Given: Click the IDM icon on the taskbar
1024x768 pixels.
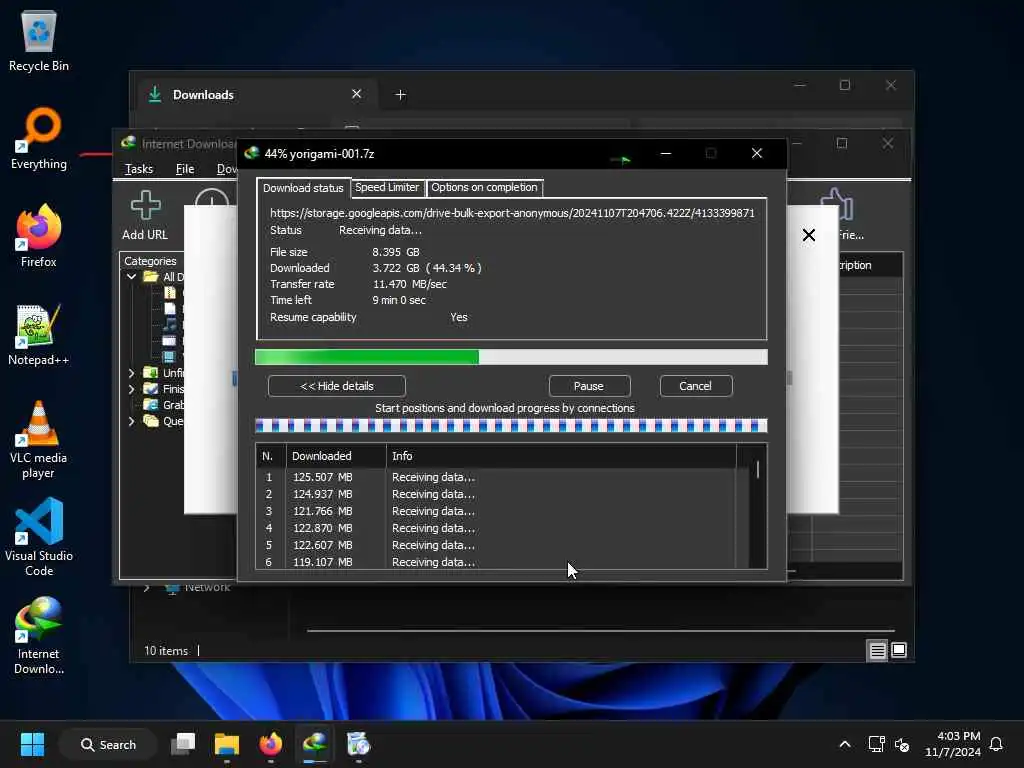Looking at the screenshot, I should pyautogui.click(x=315, y=744).
